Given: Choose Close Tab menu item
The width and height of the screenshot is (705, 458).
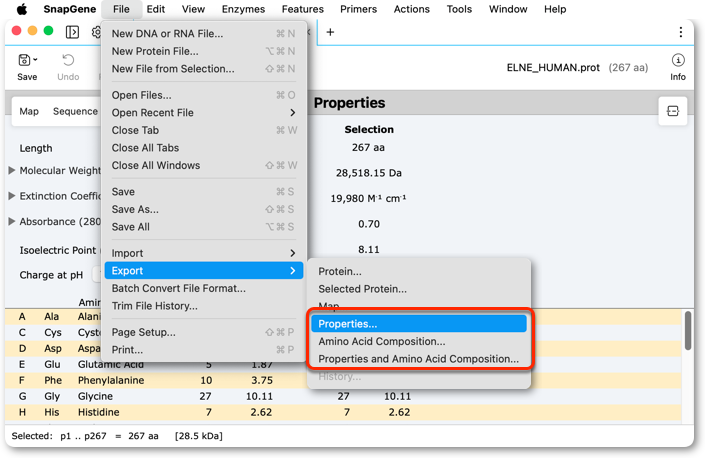Looking at the screenshot, I should tap(204, 130).
